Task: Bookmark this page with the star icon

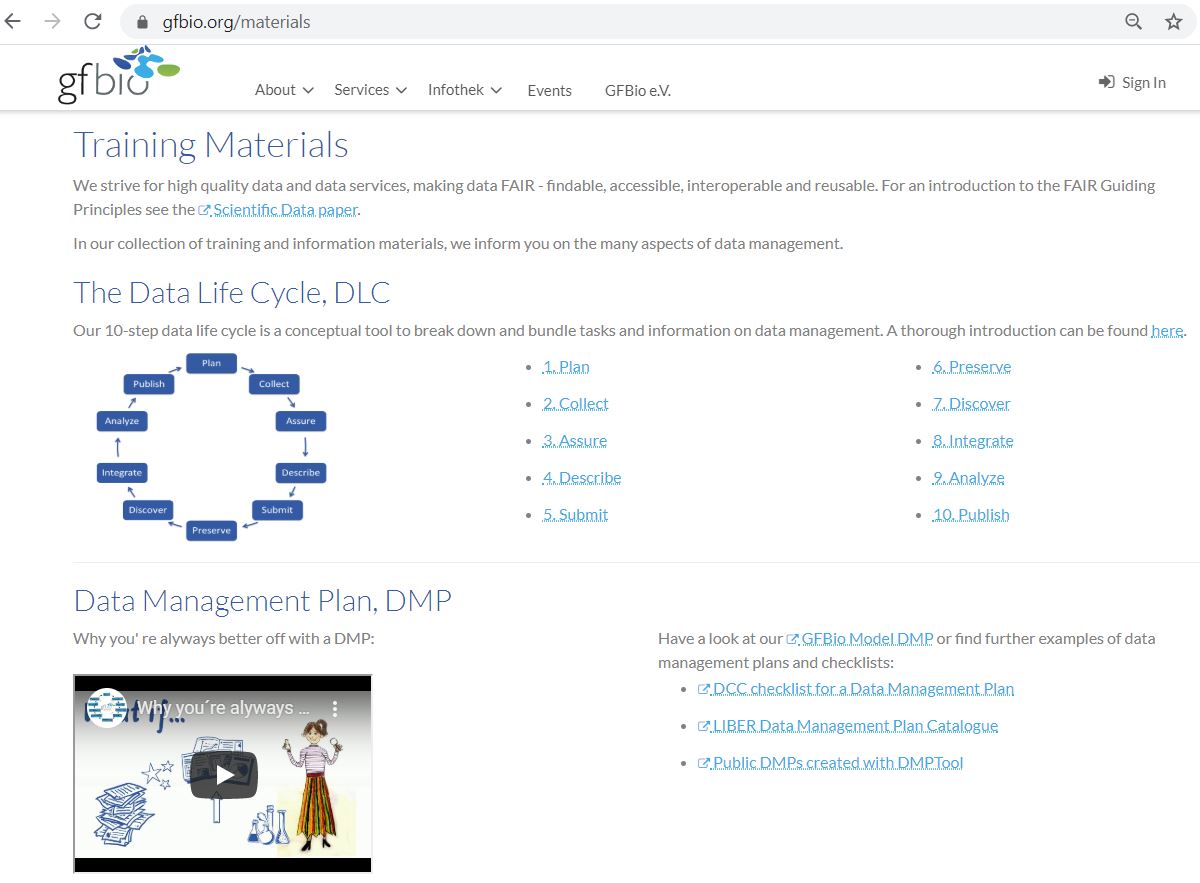Action: (x=1174, y=21)
